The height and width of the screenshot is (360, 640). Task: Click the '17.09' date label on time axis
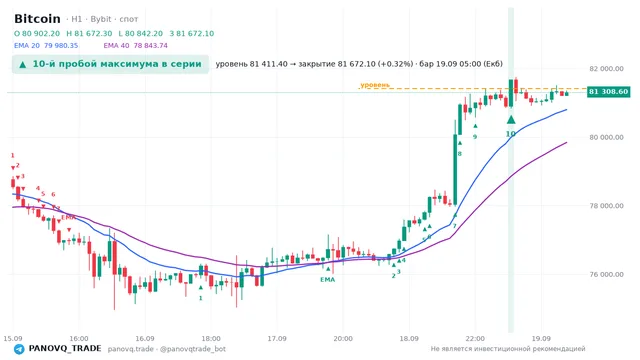coord(277,338)
